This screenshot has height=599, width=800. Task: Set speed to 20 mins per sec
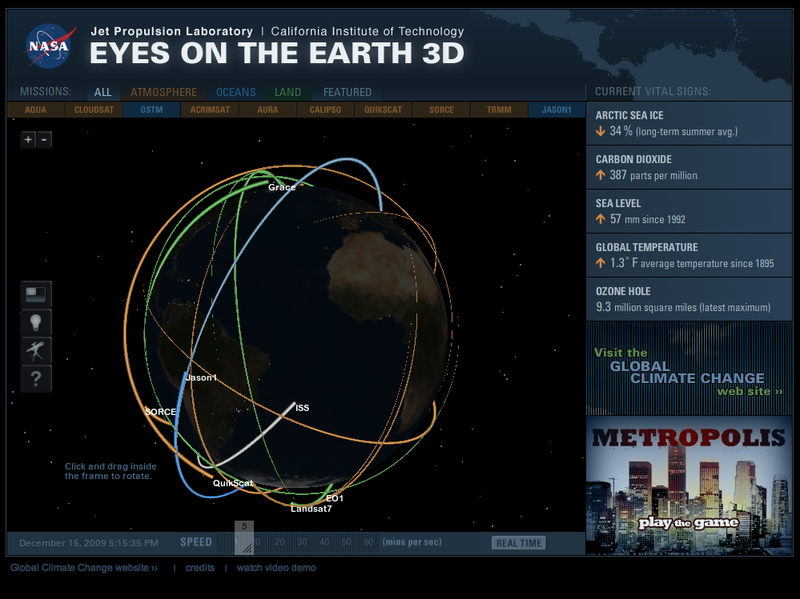pyautogui.click(x=280, y=542)
